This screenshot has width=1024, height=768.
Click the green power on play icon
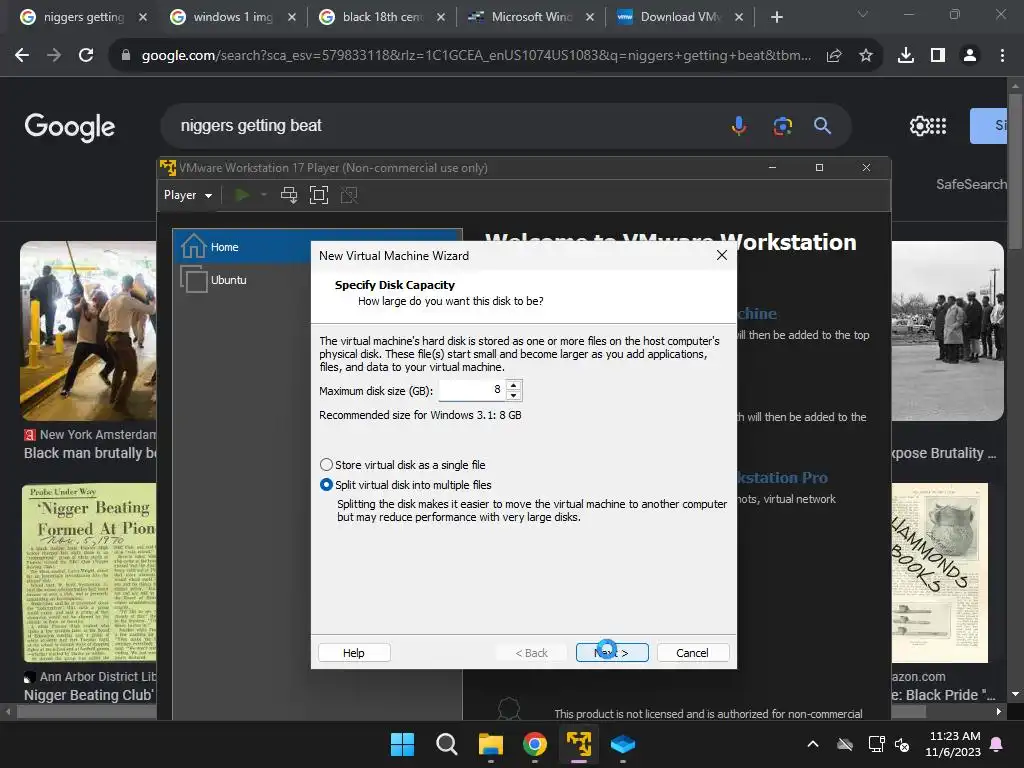(x=242, y=195)
